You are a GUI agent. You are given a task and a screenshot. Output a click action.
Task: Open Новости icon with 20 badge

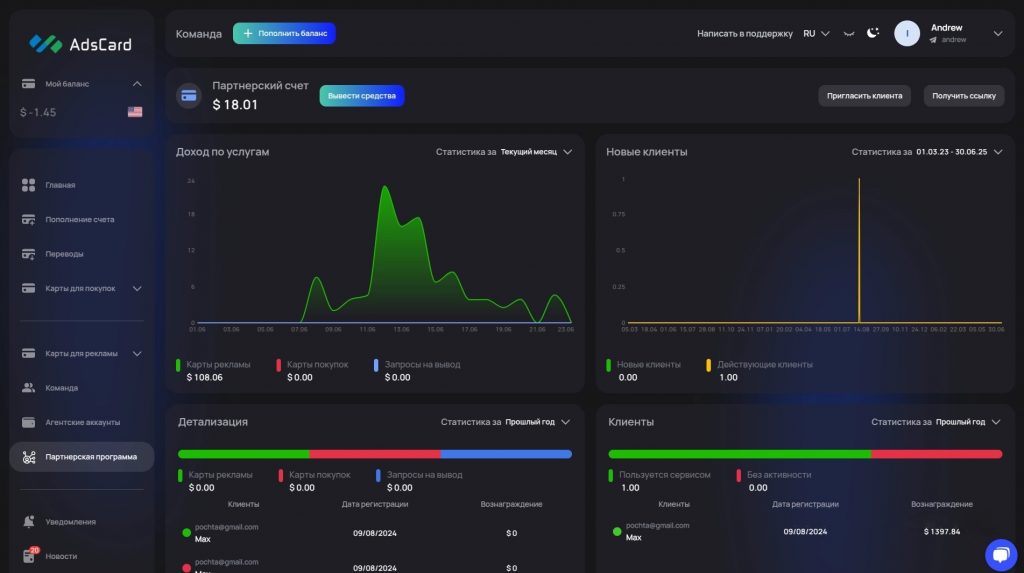(x=29, y=556)
